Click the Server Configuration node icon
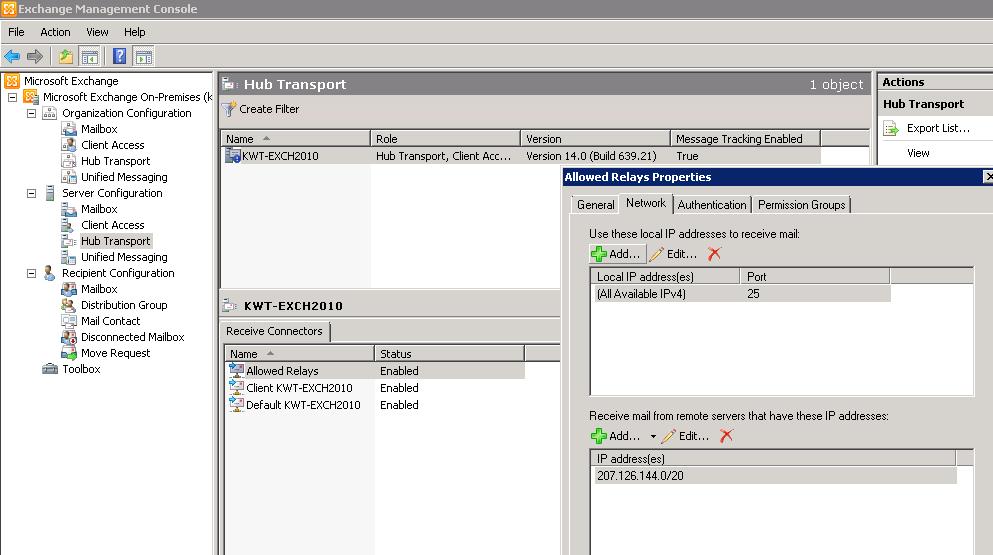 50,193
